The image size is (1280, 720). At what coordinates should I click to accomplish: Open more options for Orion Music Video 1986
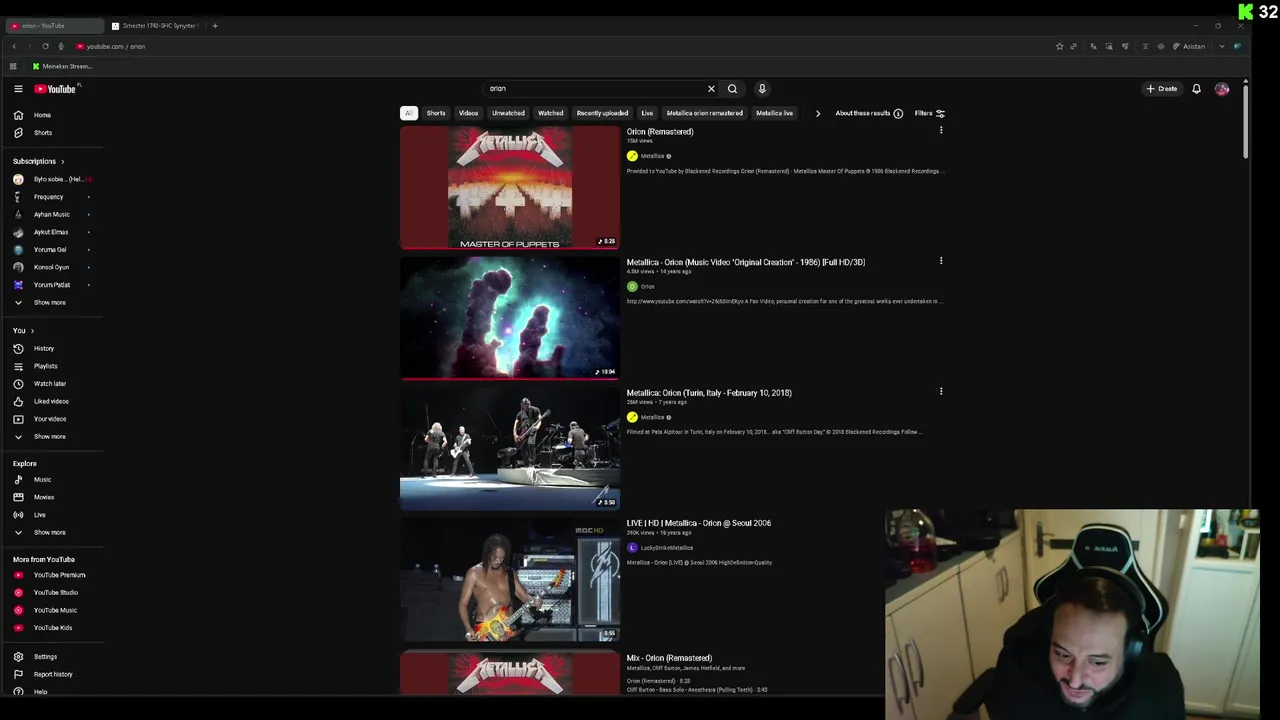pos(941,262)
